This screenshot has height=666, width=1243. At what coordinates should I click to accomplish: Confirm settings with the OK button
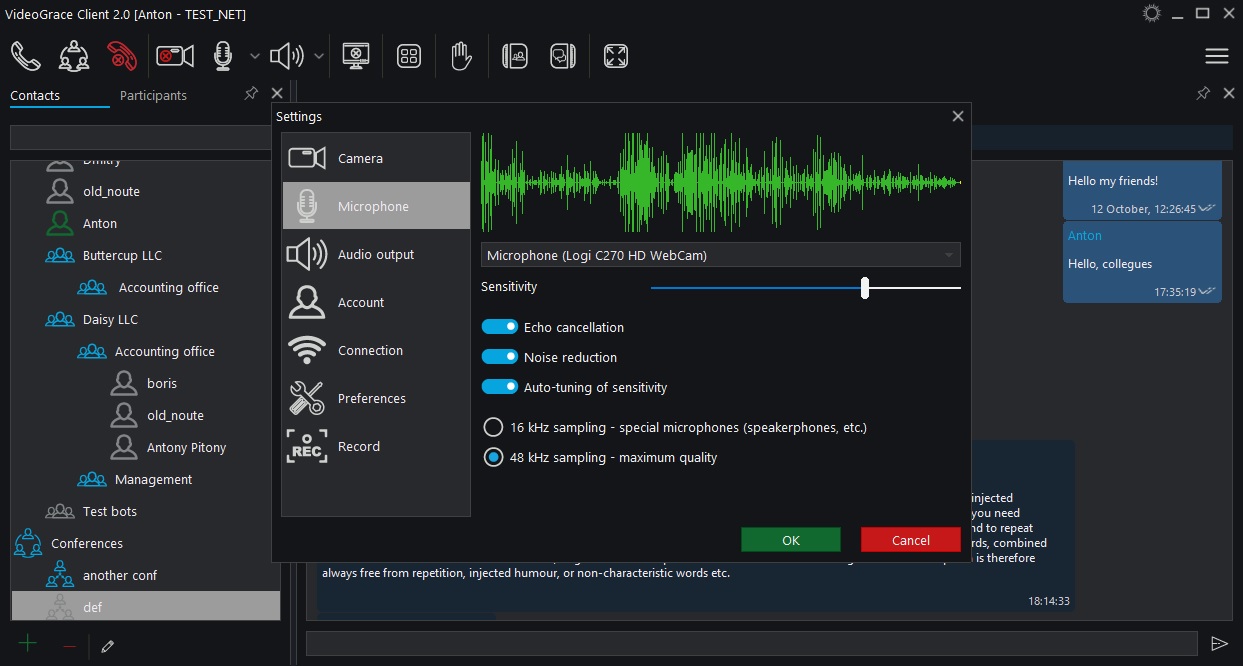(x=791, y=540)
